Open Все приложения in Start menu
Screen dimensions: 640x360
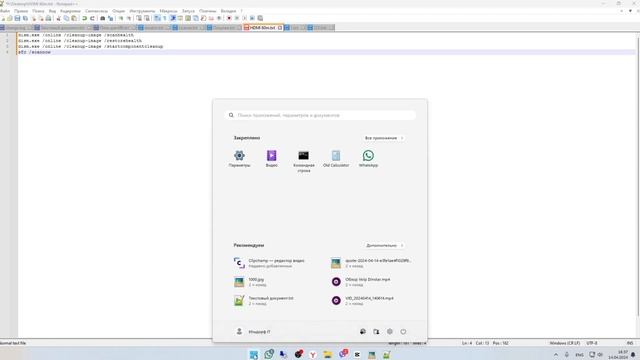pos(384,138)
